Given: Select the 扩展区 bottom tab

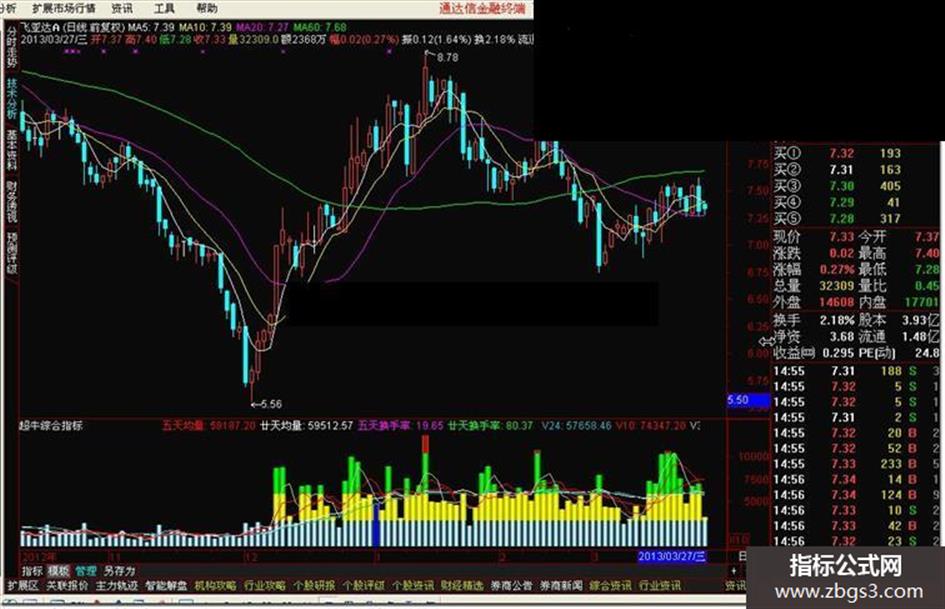Looking at the screenshot, I should [x=22, y=585].
